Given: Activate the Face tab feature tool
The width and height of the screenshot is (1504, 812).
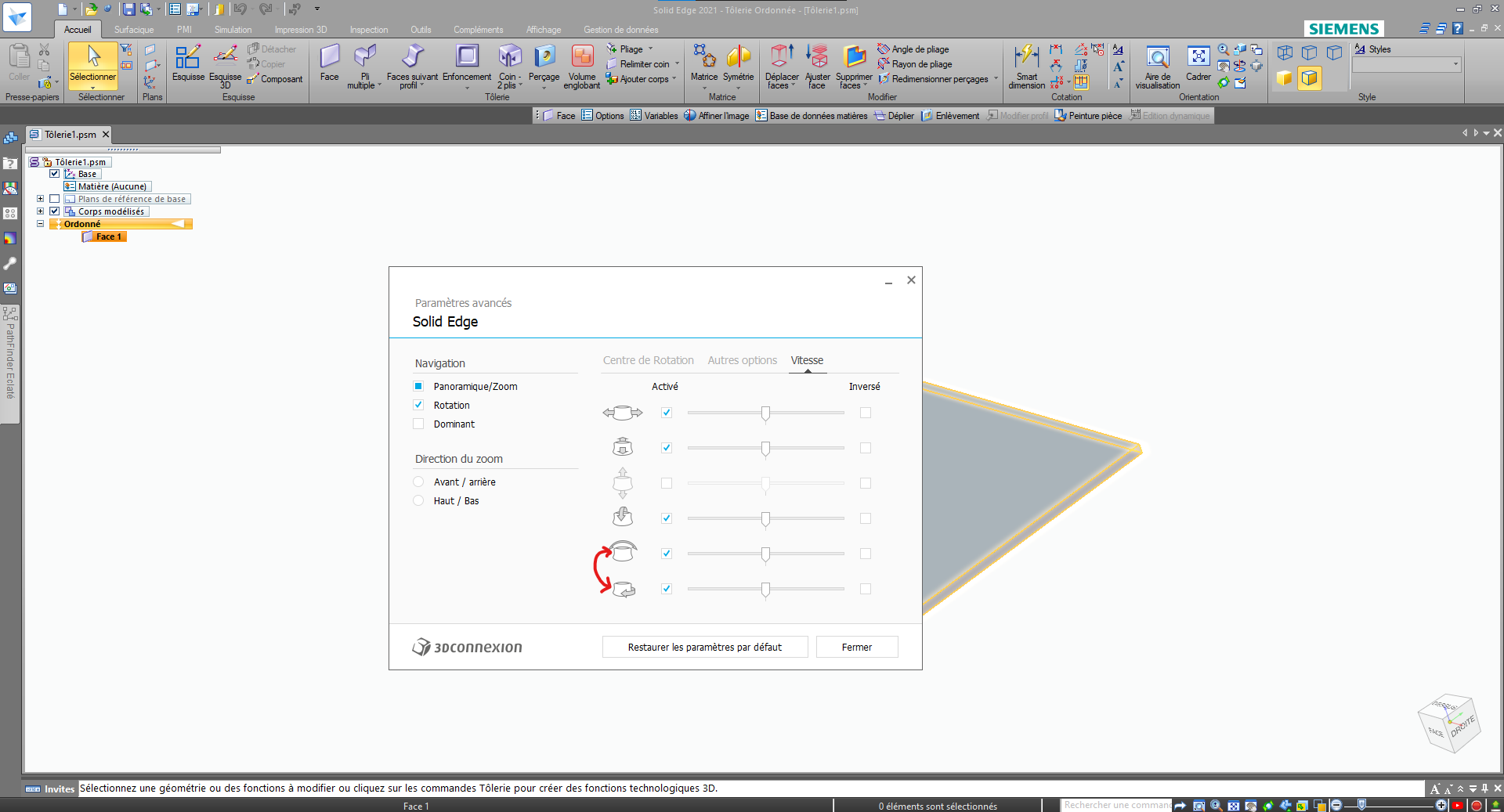Looking at the screenshot, I should 329,63.
